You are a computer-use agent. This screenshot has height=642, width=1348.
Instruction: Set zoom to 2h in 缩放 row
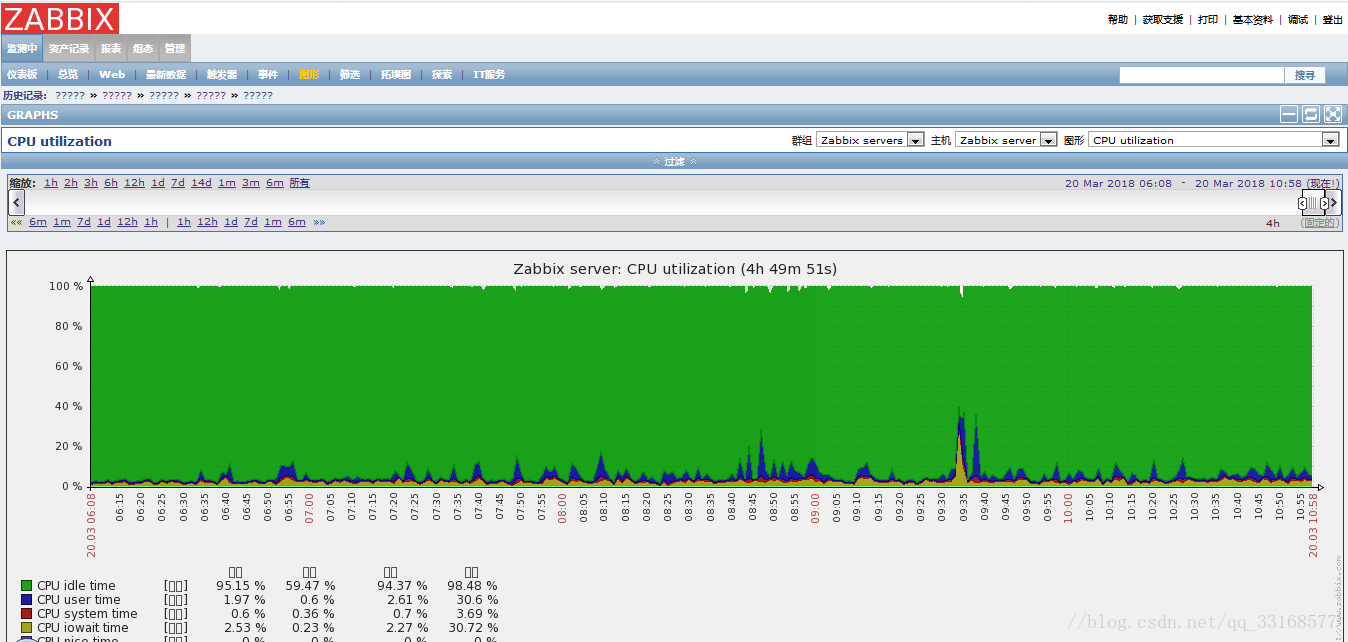point(71,183)
